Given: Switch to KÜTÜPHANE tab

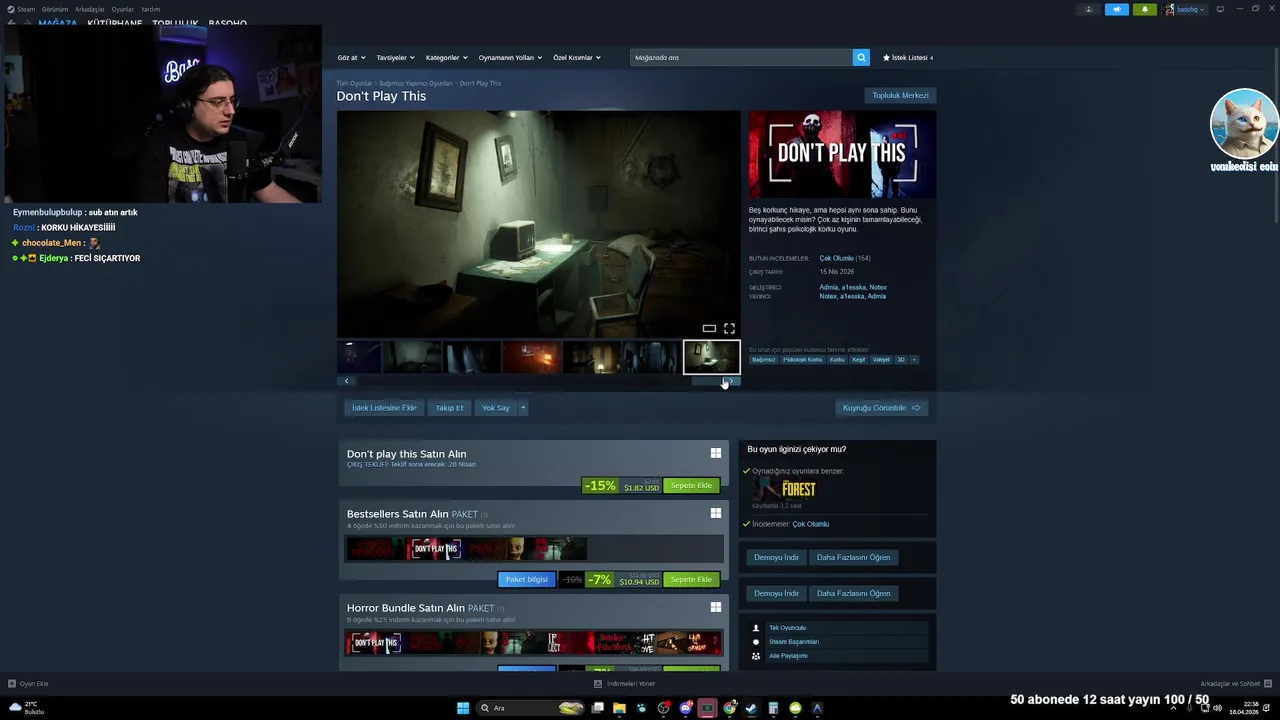Looking at the screenshot, I should (x=115, y=24).
